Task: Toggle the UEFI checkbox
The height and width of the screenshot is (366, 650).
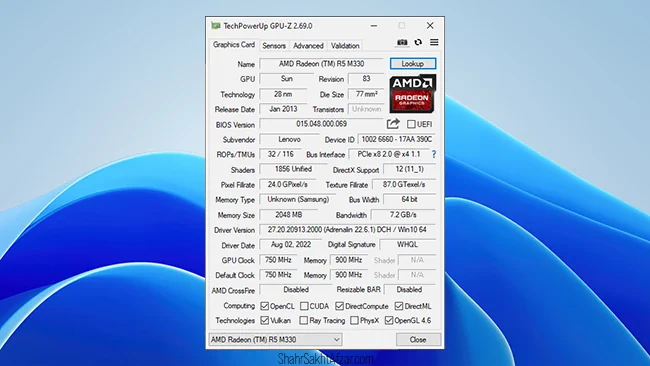Action: [411, 124]
